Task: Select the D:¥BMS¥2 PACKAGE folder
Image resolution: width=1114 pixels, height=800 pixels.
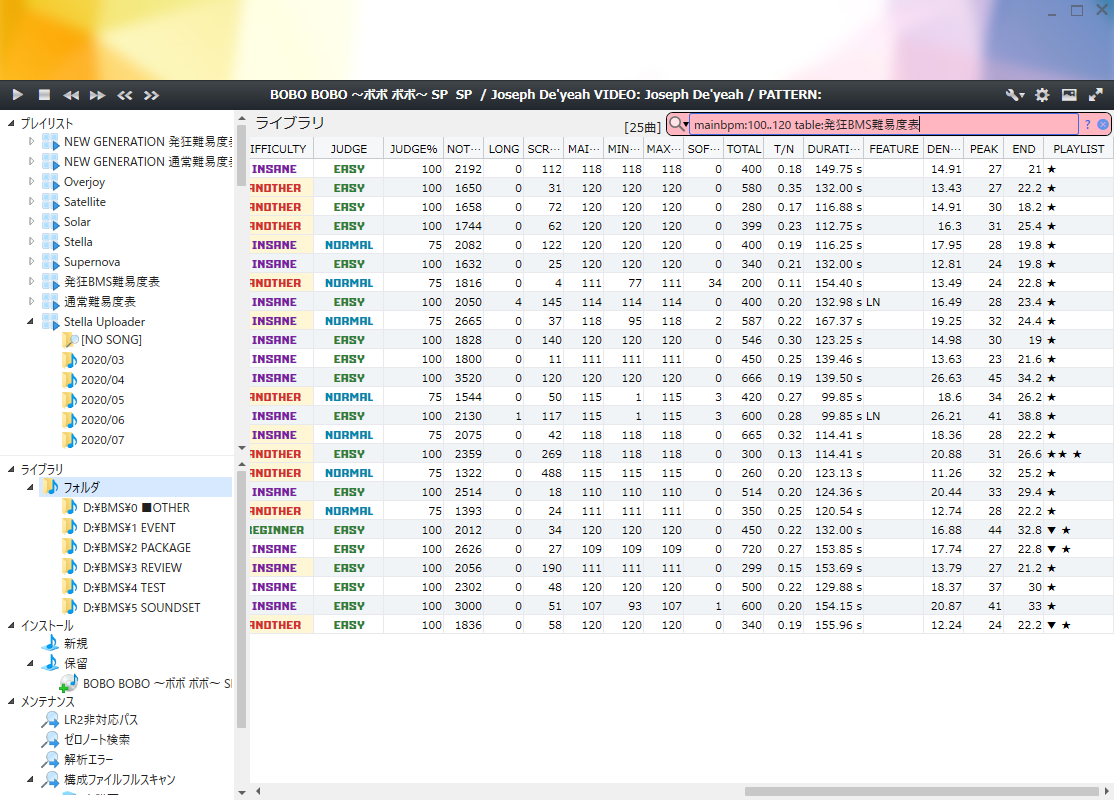Action: click(x=137, y=548)
